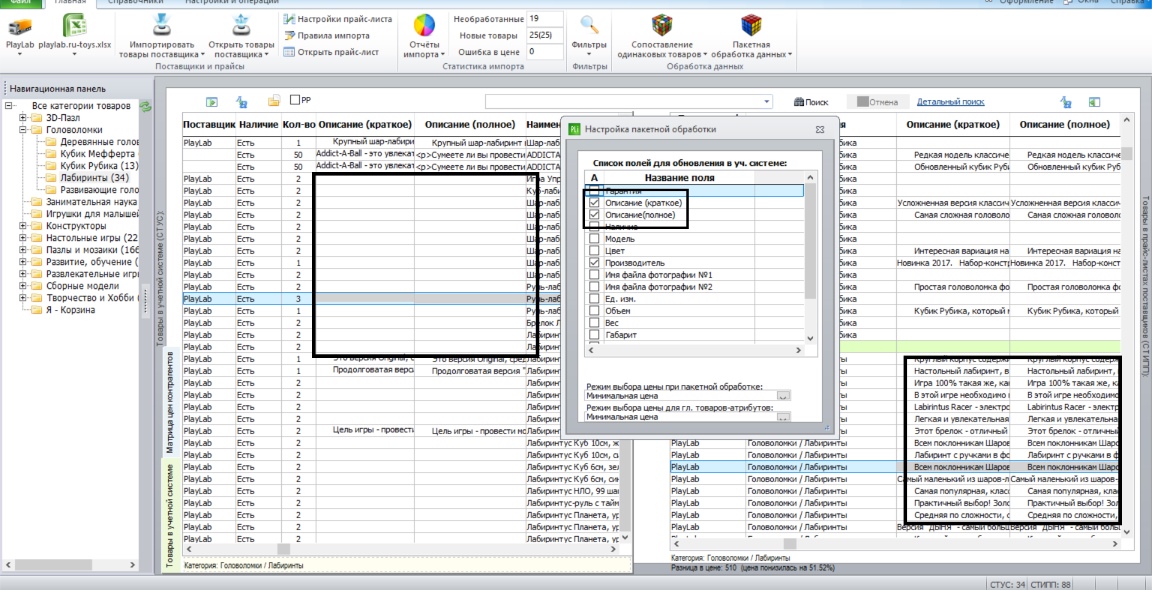Viewport: 1152px width, 590px height.
Task: Click the Необработанные value field
Action: [x=544, y=18]
